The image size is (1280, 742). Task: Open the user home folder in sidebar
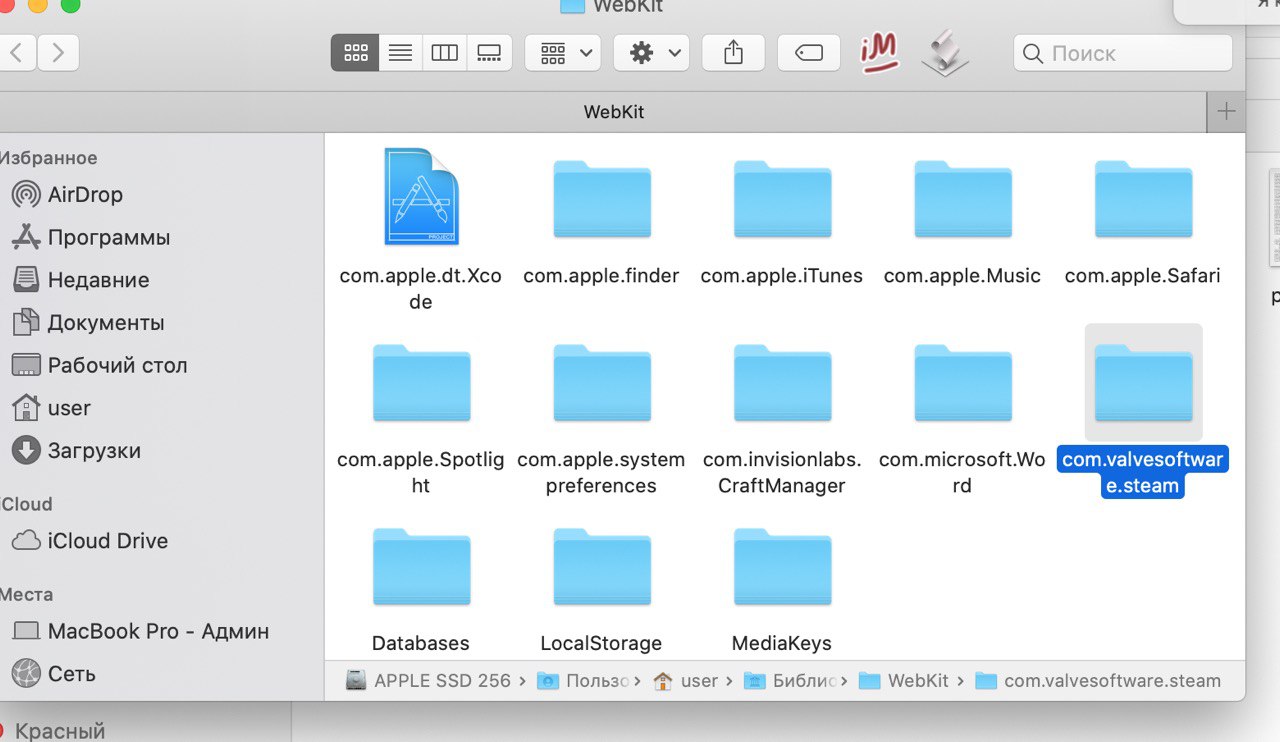(51, 408)
